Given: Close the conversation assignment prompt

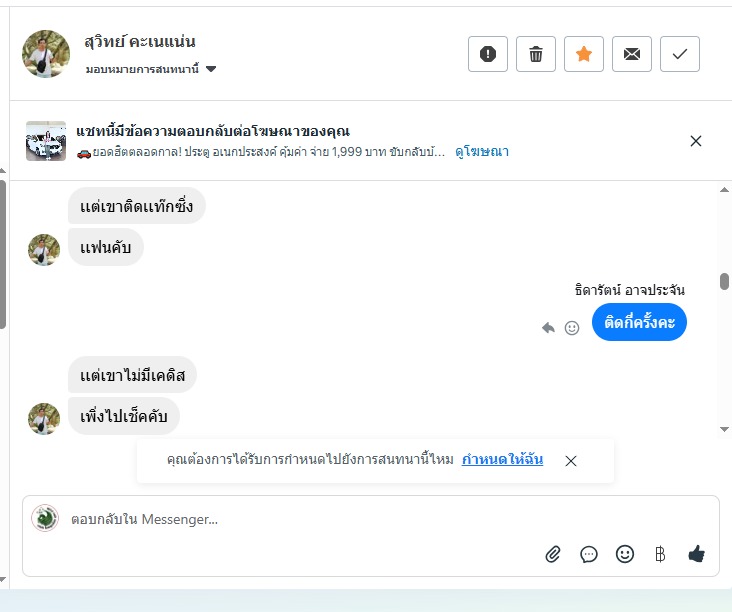Looking at the screenshot, I should pyautogui.click(x=571, y=461).
